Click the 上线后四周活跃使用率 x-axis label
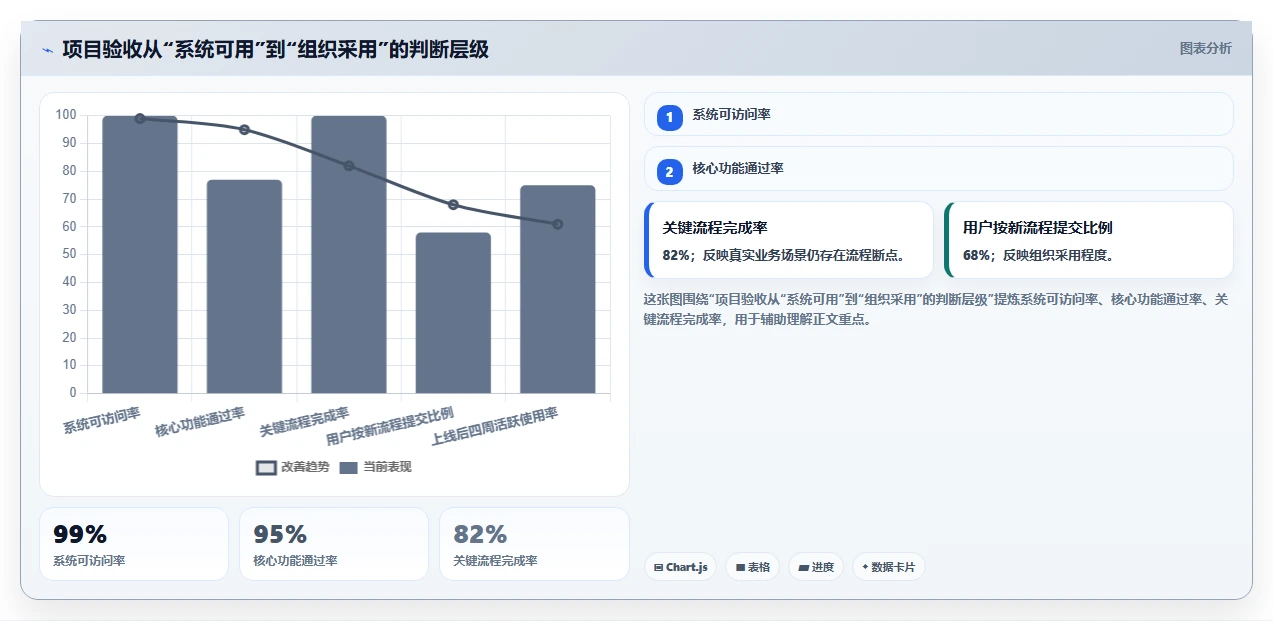This screenshot has height=621, width=1273. (x=495, y=427)
